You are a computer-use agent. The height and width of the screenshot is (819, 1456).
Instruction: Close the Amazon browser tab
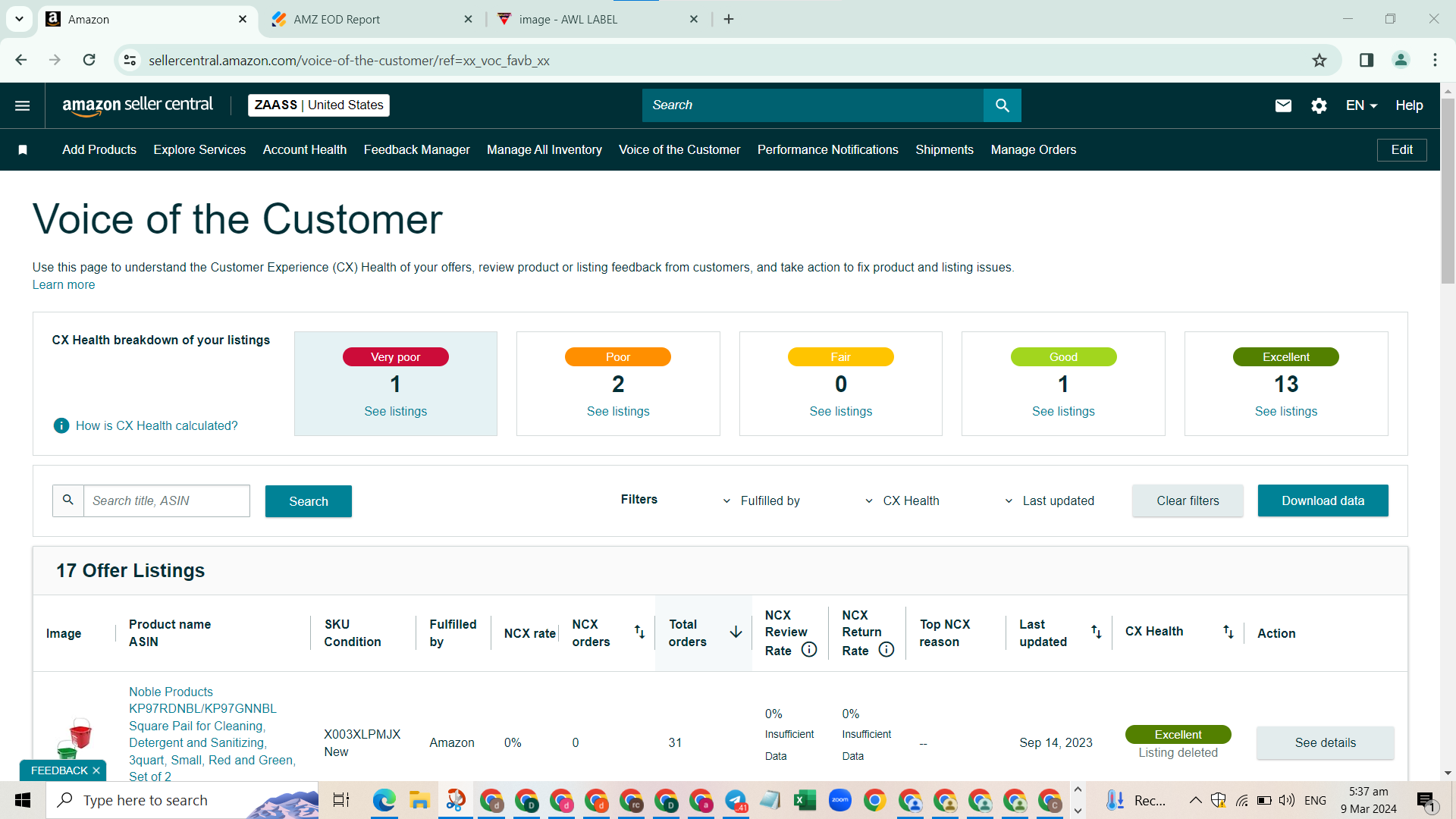point(243,20)
